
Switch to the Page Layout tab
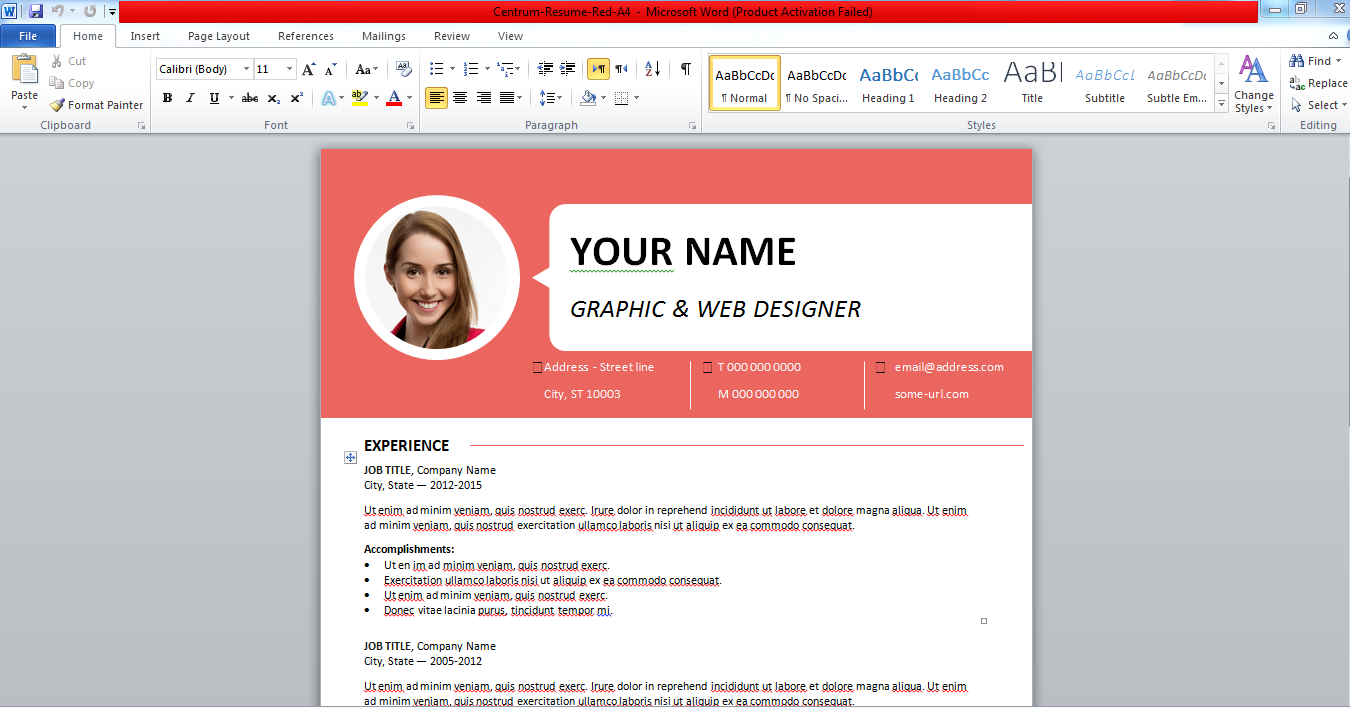pyautogui.click(x=219, y=36)
